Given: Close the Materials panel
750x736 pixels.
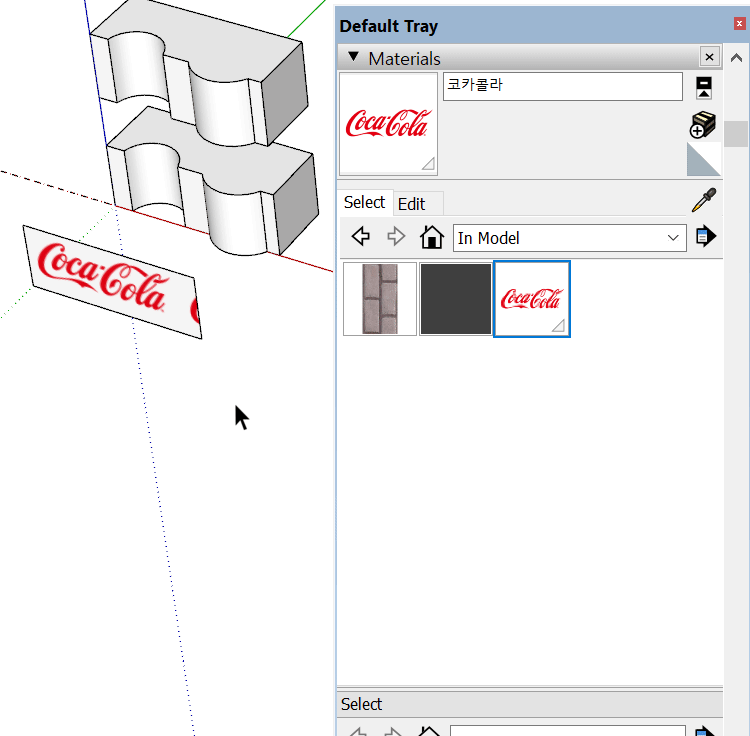Looking at the screenshot, I should tap(709, 57).
